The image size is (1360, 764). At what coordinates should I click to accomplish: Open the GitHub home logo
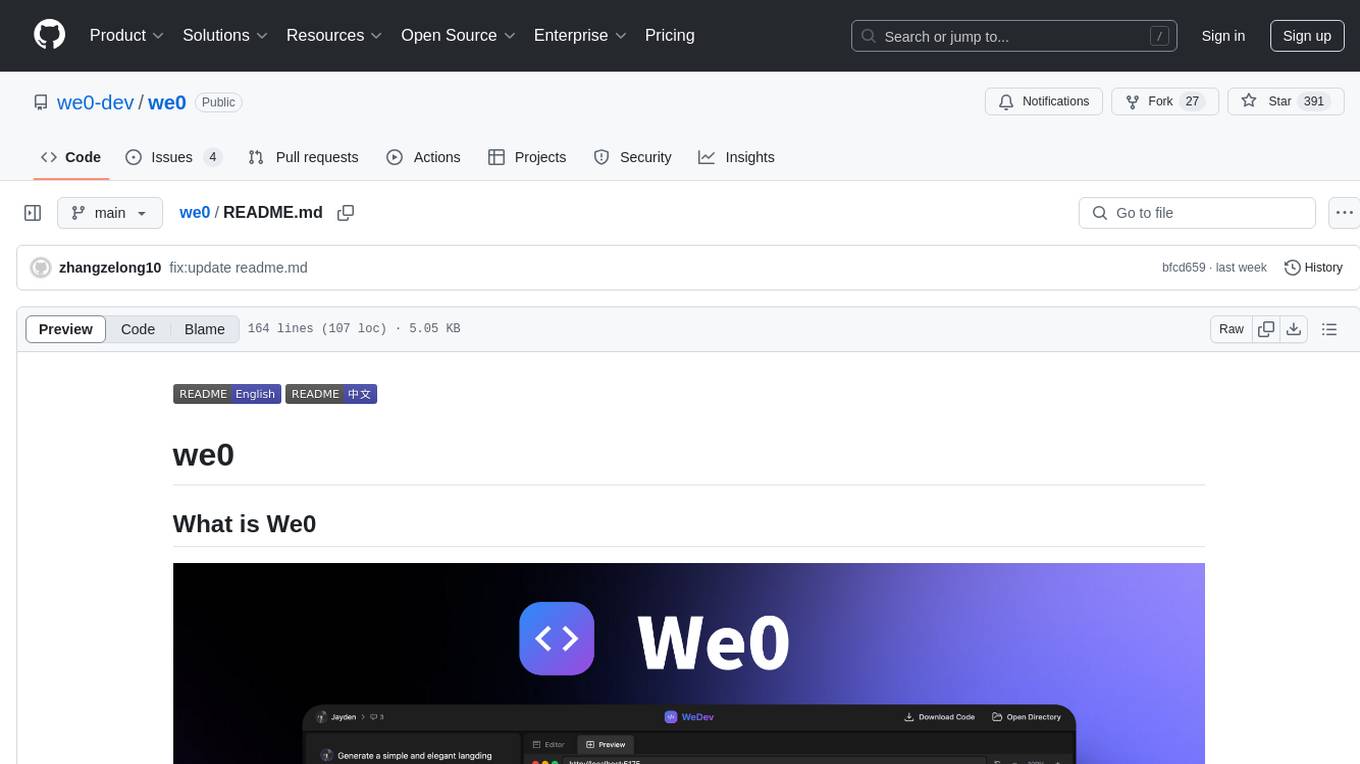click(49, 35)
